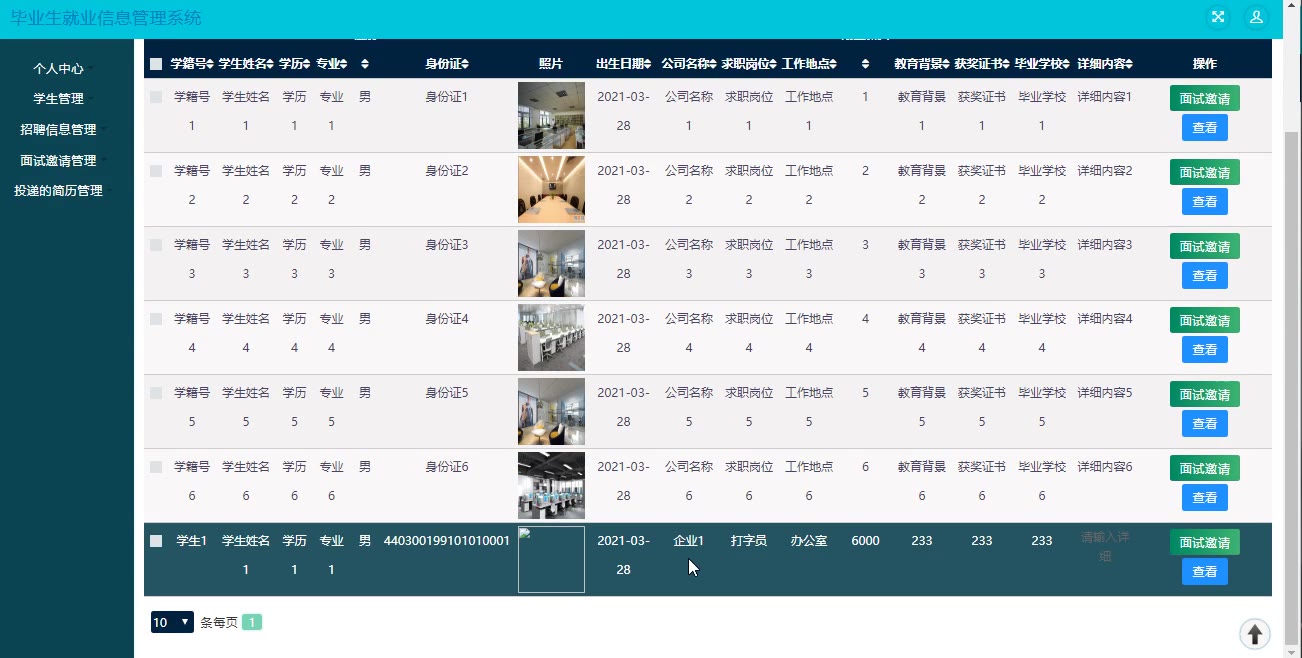Open the user account icon menu
Viewport: 1302px width, 658px height.
click(1256, 17)
